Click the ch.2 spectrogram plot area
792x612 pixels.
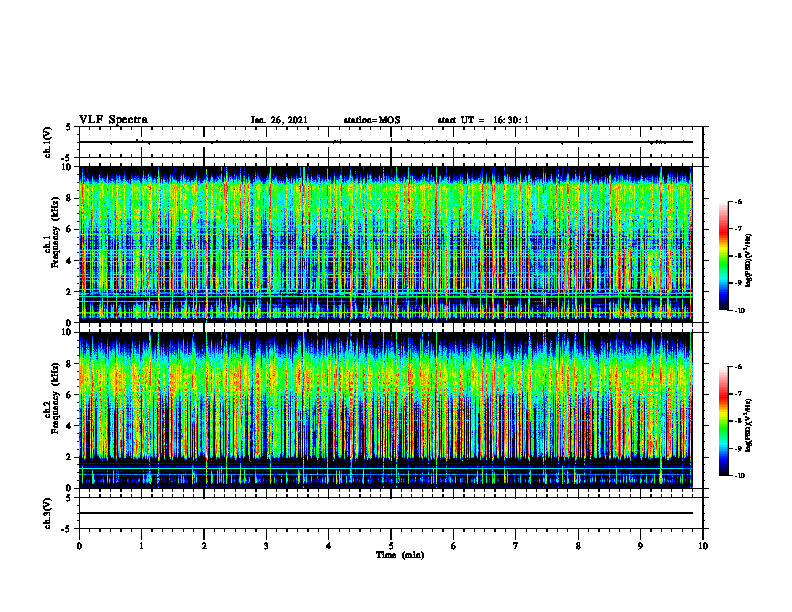386,410
